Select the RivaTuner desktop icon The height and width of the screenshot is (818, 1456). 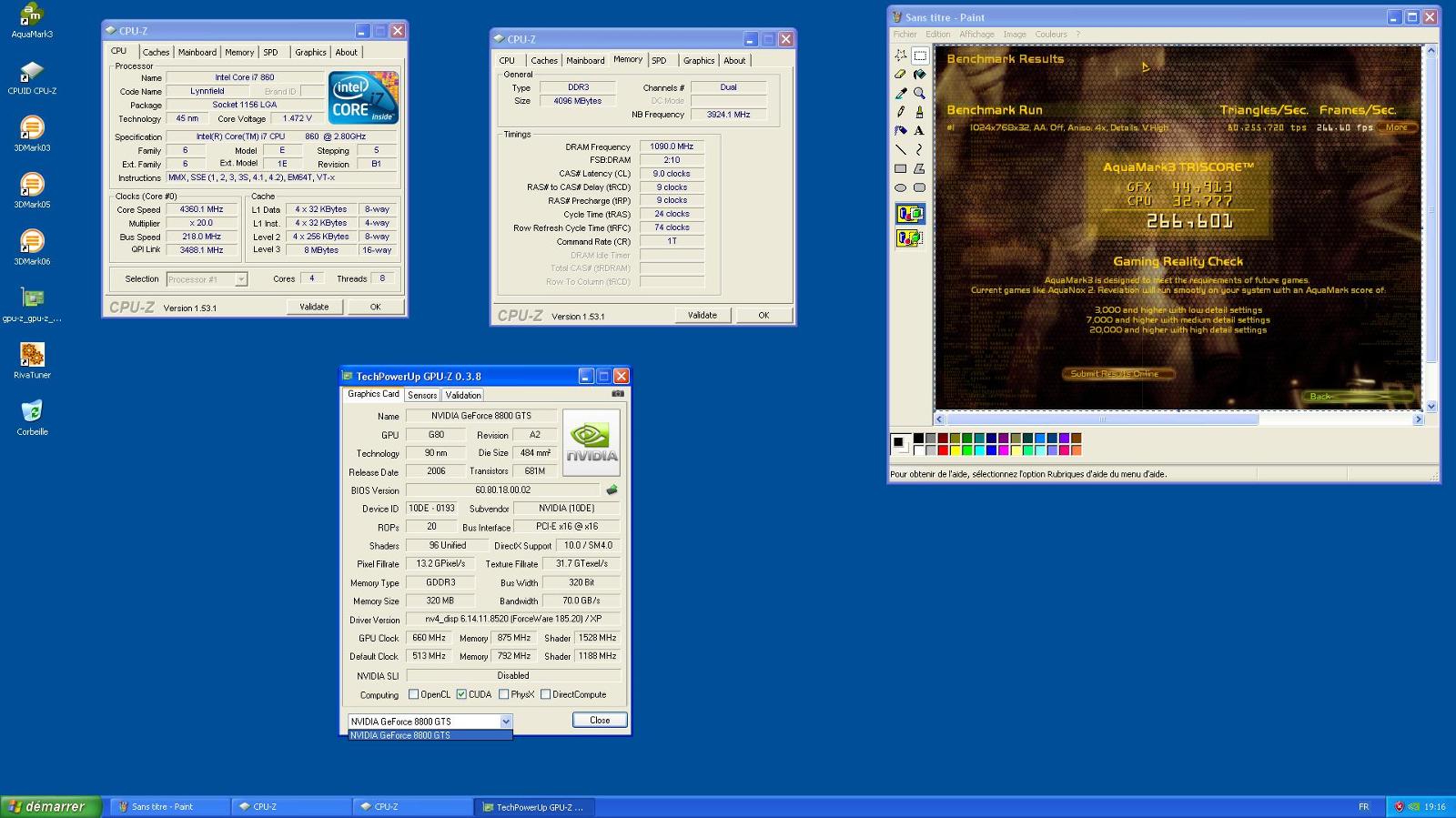(32, 360)
